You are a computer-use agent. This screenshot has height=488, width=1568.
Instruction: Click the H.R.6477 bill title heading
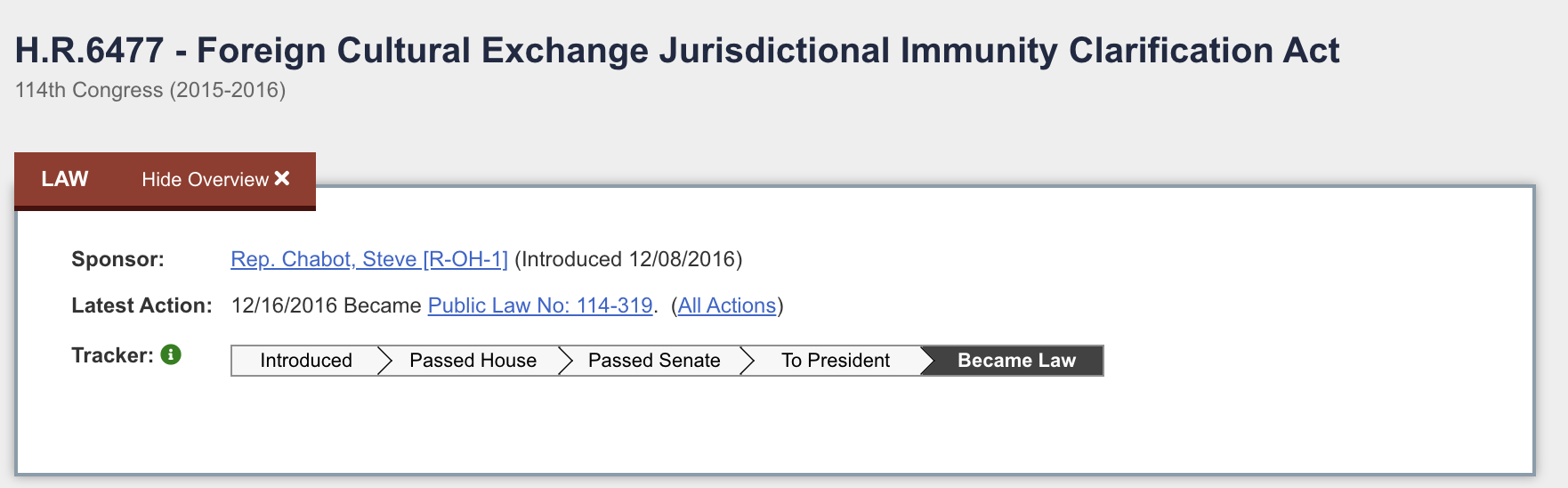tap(676, 51)
